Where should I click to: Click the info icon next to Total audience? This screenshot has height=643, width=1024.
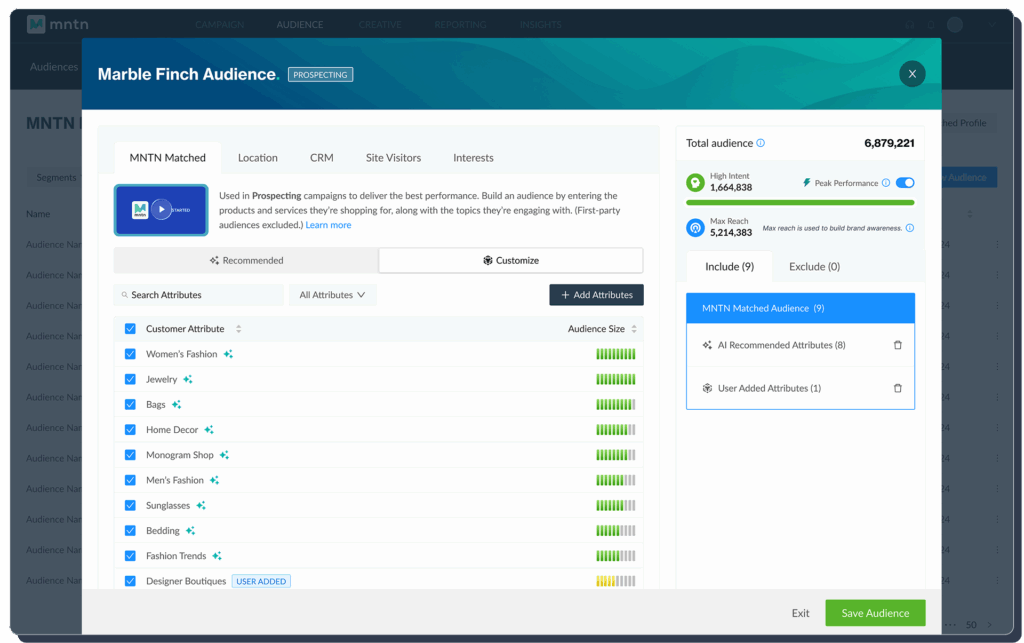tap(761, 143)
